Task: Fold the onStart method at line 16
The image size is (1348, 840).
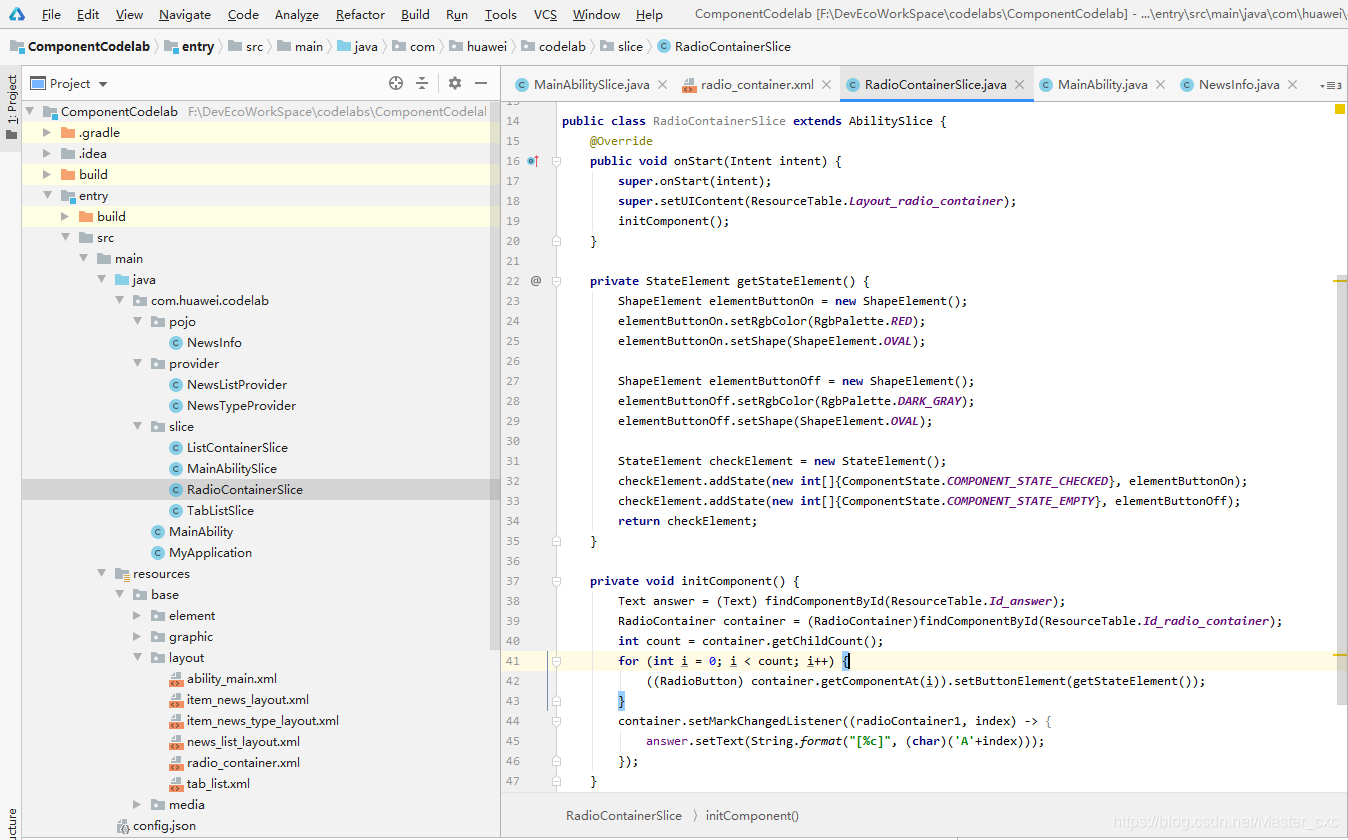Action: tap(556, 161)
